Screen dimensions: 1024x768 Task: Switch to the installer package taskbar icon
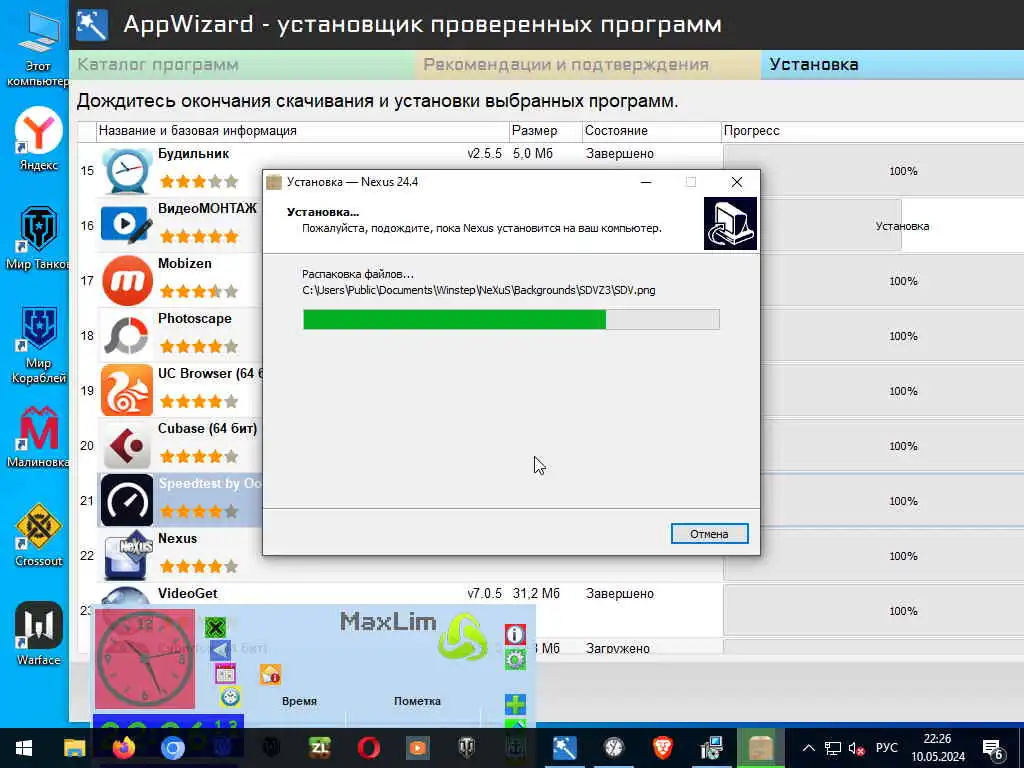(761, 748)
